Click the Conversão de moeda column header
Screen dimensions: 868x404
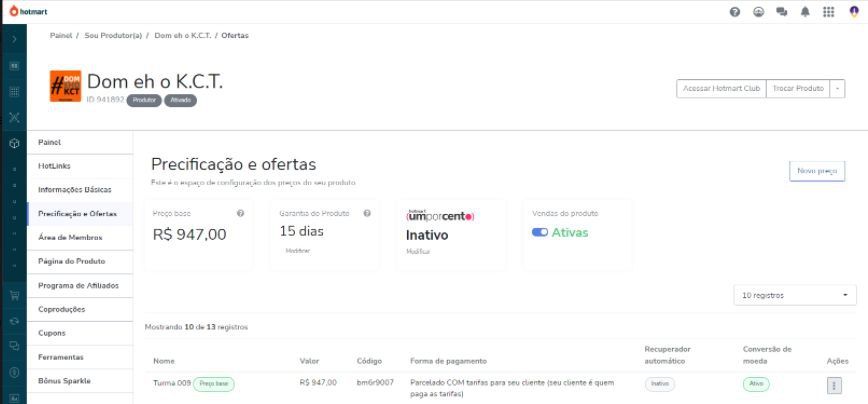click(x=767, y=355)
